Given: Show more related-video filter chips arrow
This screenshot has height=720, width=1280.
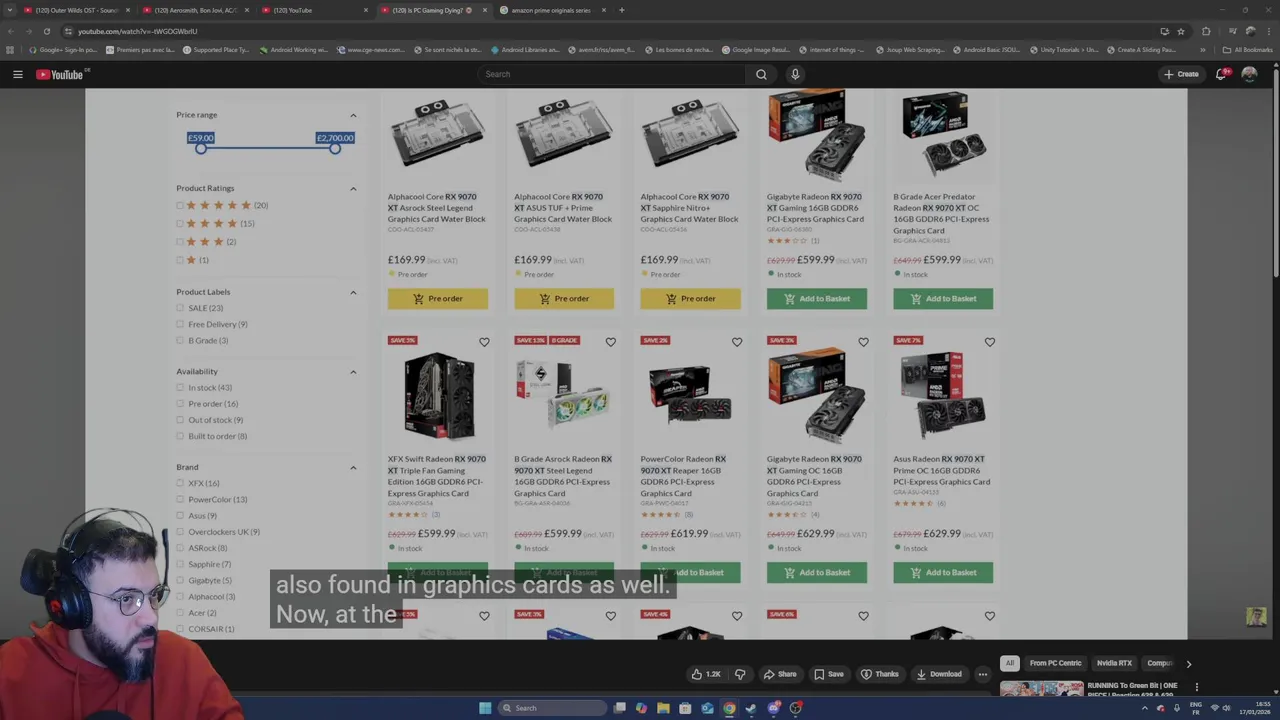Looking at the screenshot, I should [1188, 663].
